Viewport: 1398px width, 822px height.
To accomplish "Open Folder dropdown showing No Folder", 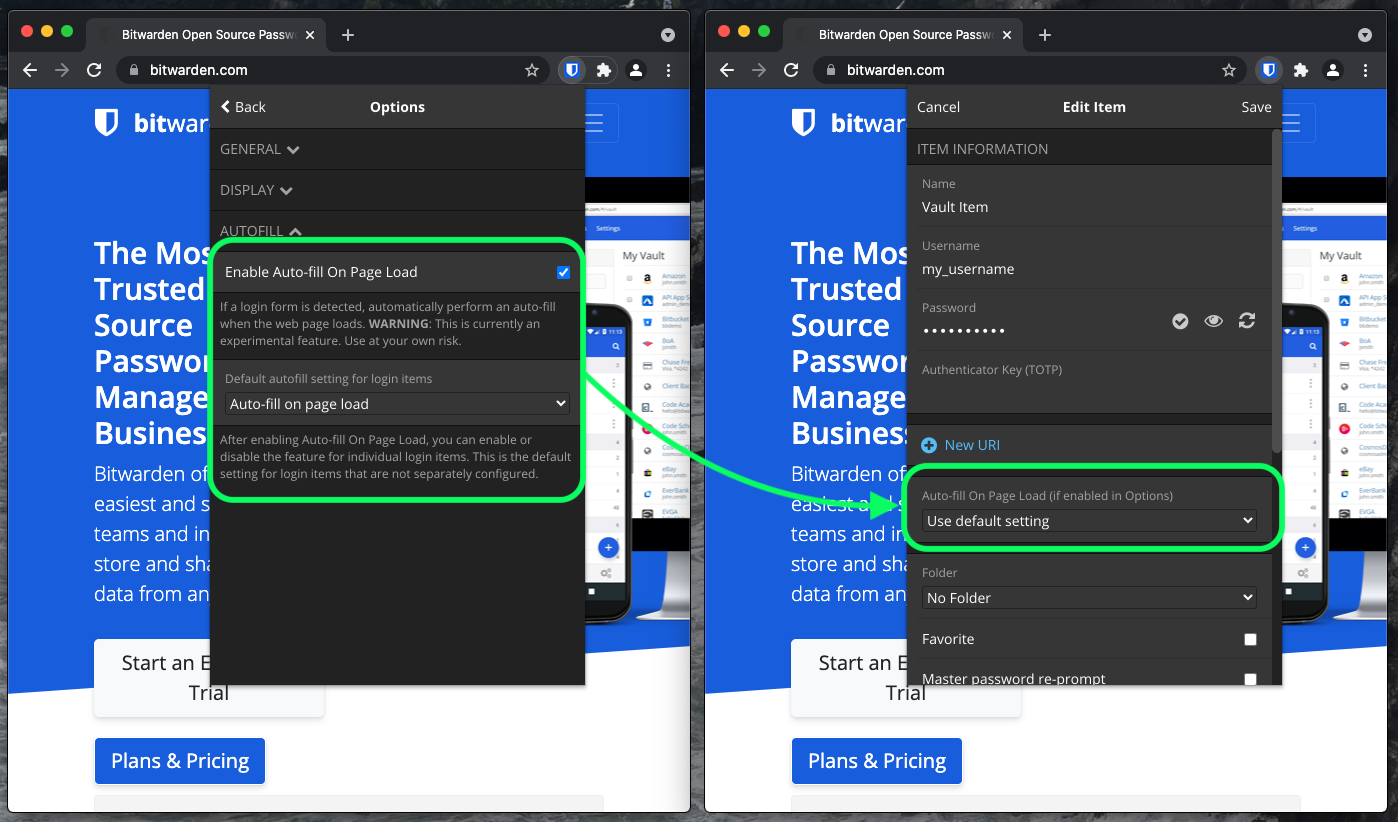I will coord(1089,598).
